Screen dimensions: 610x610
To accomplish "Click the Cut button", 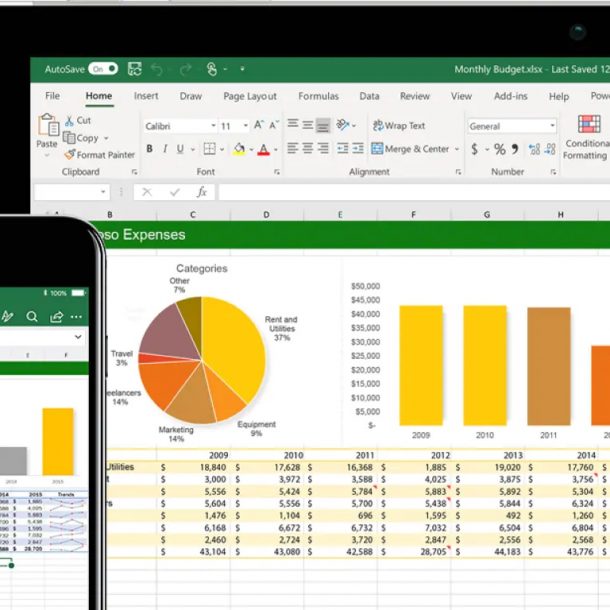I will point(78,121).
